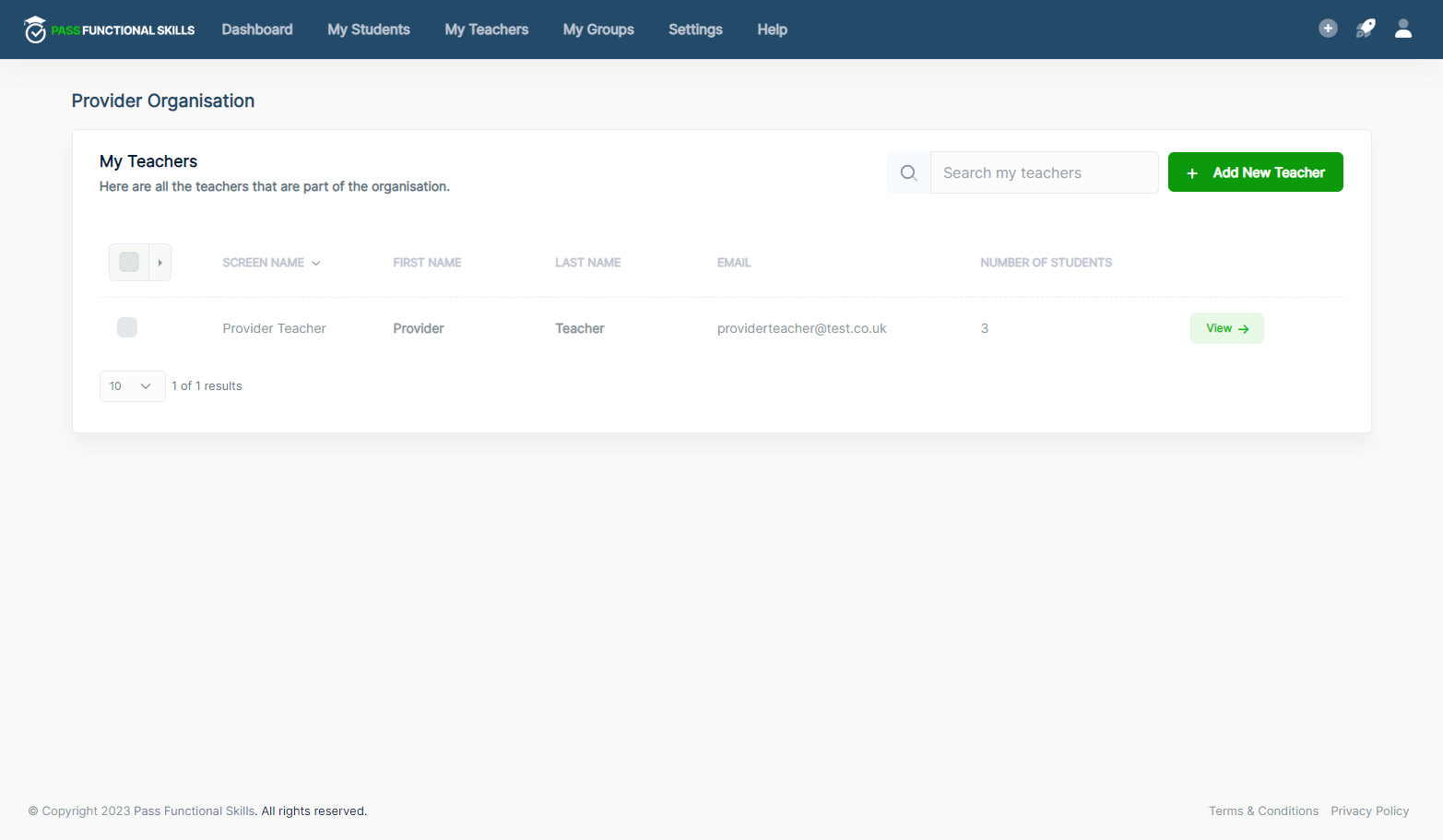1443x840 pixels.
Task: Open the 10 results-per-page dropdown
Action: tap(132, 386)
